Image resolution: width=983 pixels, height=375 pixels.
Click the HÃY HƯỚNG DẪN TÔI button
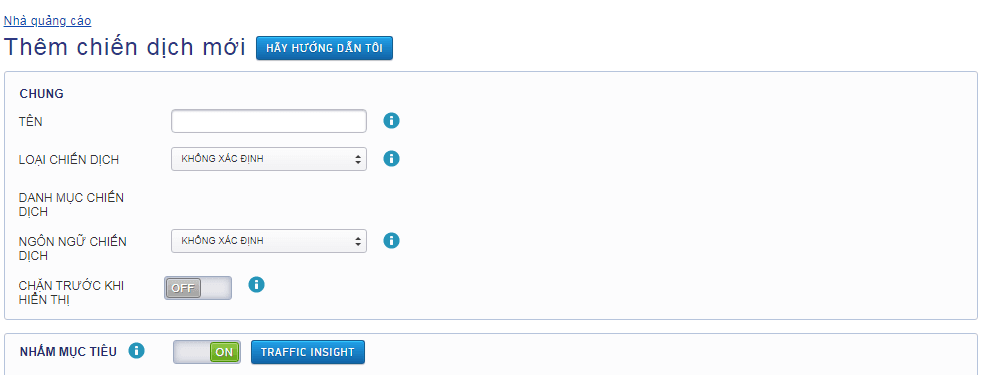click(324, 48)
